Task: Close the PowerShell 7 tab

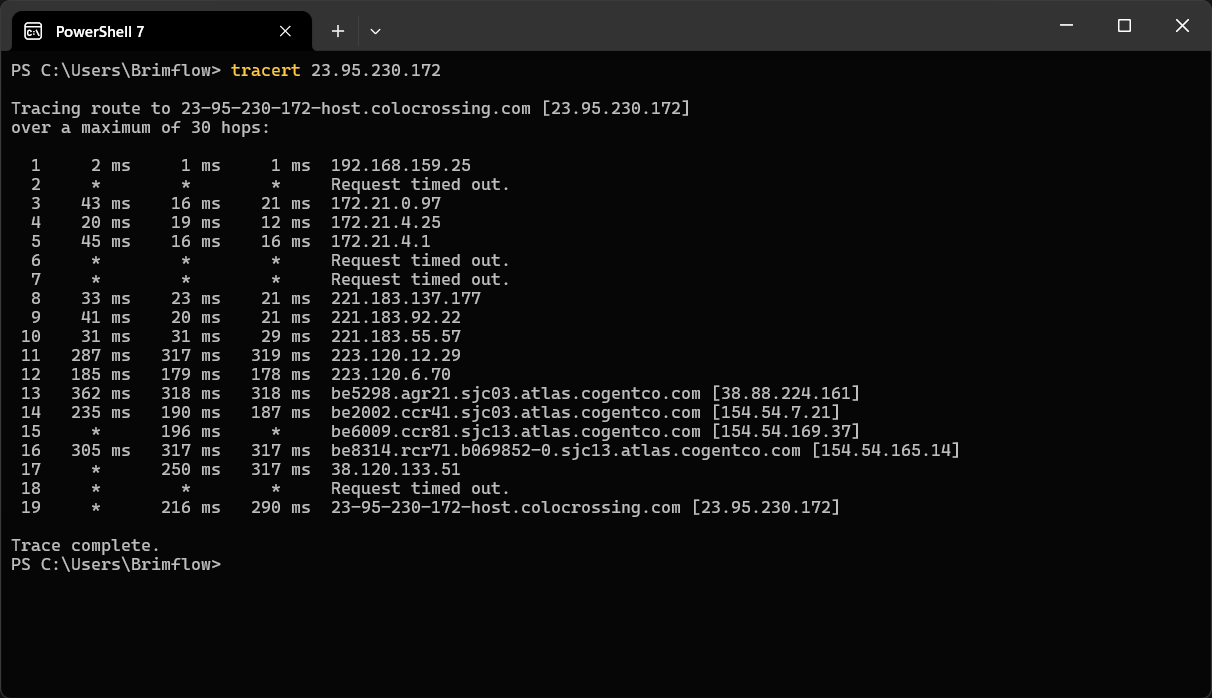Action: [x=285, y=31]
